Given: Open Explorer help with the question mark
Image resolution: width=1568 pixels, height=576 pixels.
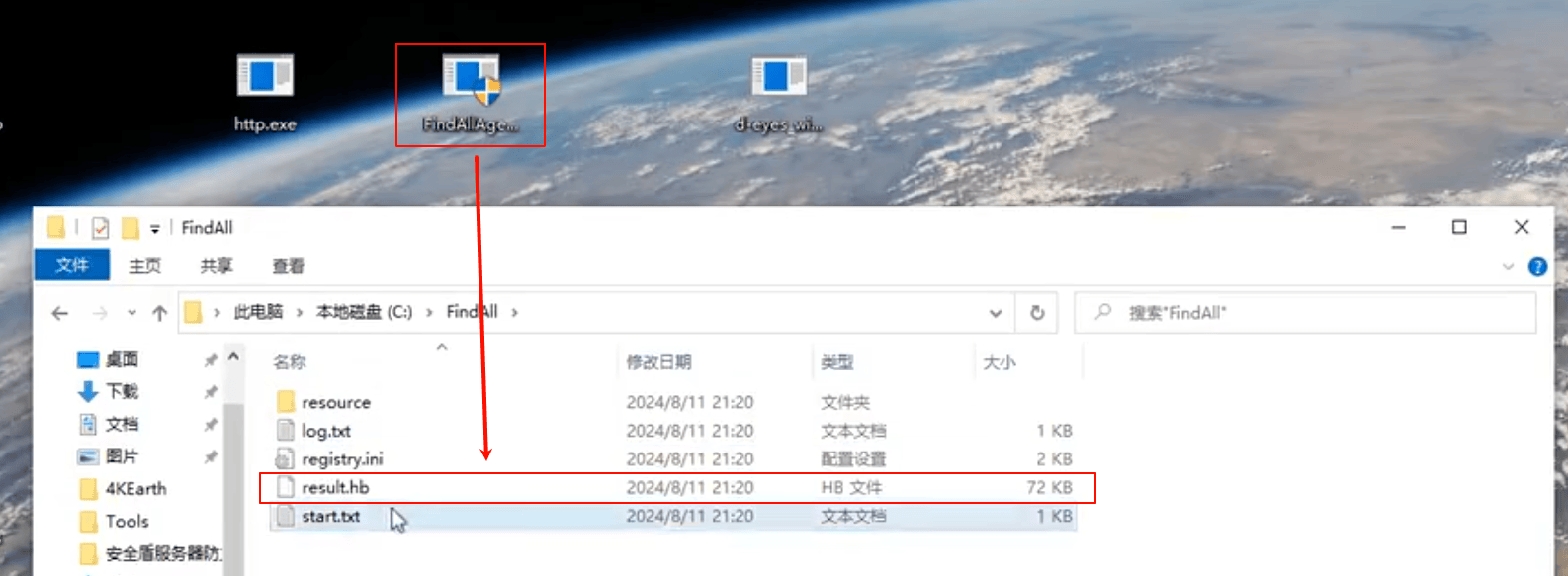Looking at the screenshot, I should [1537, 266].
